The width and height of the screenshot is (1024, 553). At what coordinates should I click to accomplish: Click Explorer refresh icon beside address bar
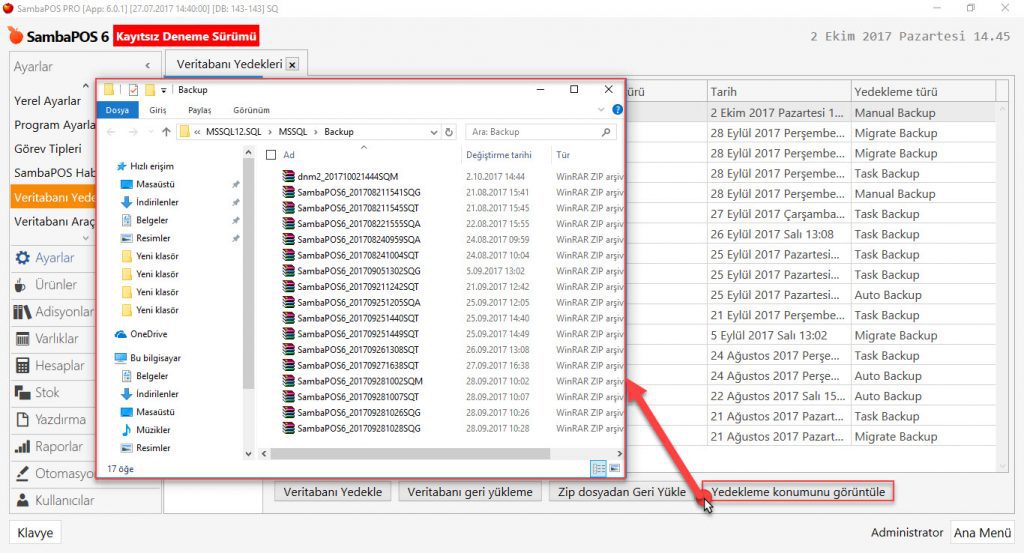tap(449, 132)
